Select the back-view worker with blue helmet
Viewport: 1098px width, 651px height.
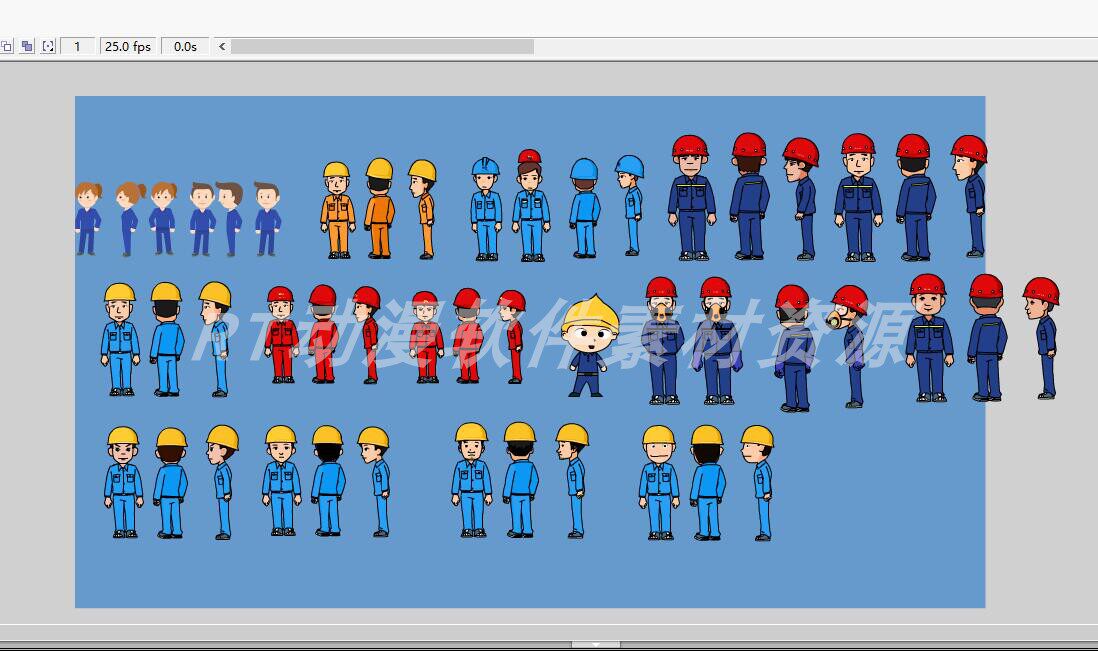click(584, 208)
